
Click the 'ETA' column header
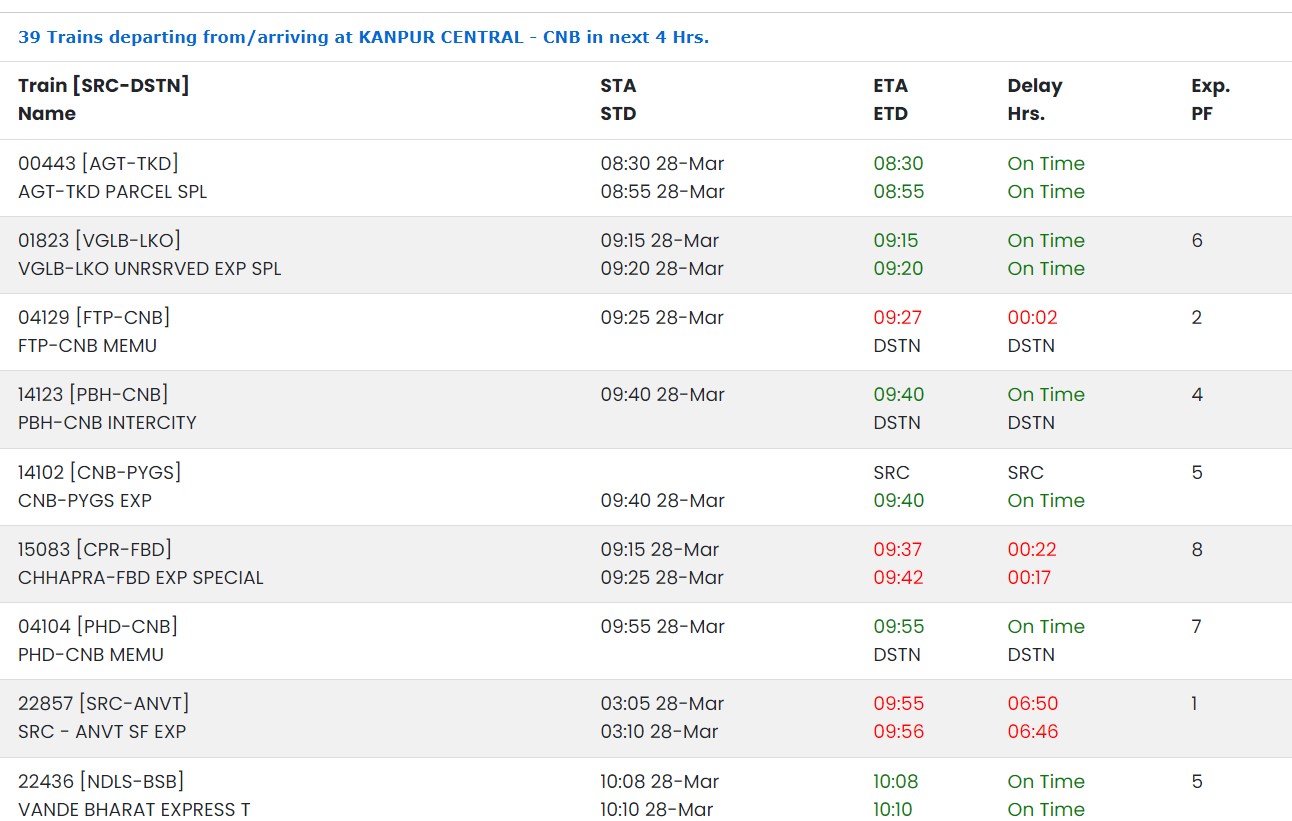890,86
